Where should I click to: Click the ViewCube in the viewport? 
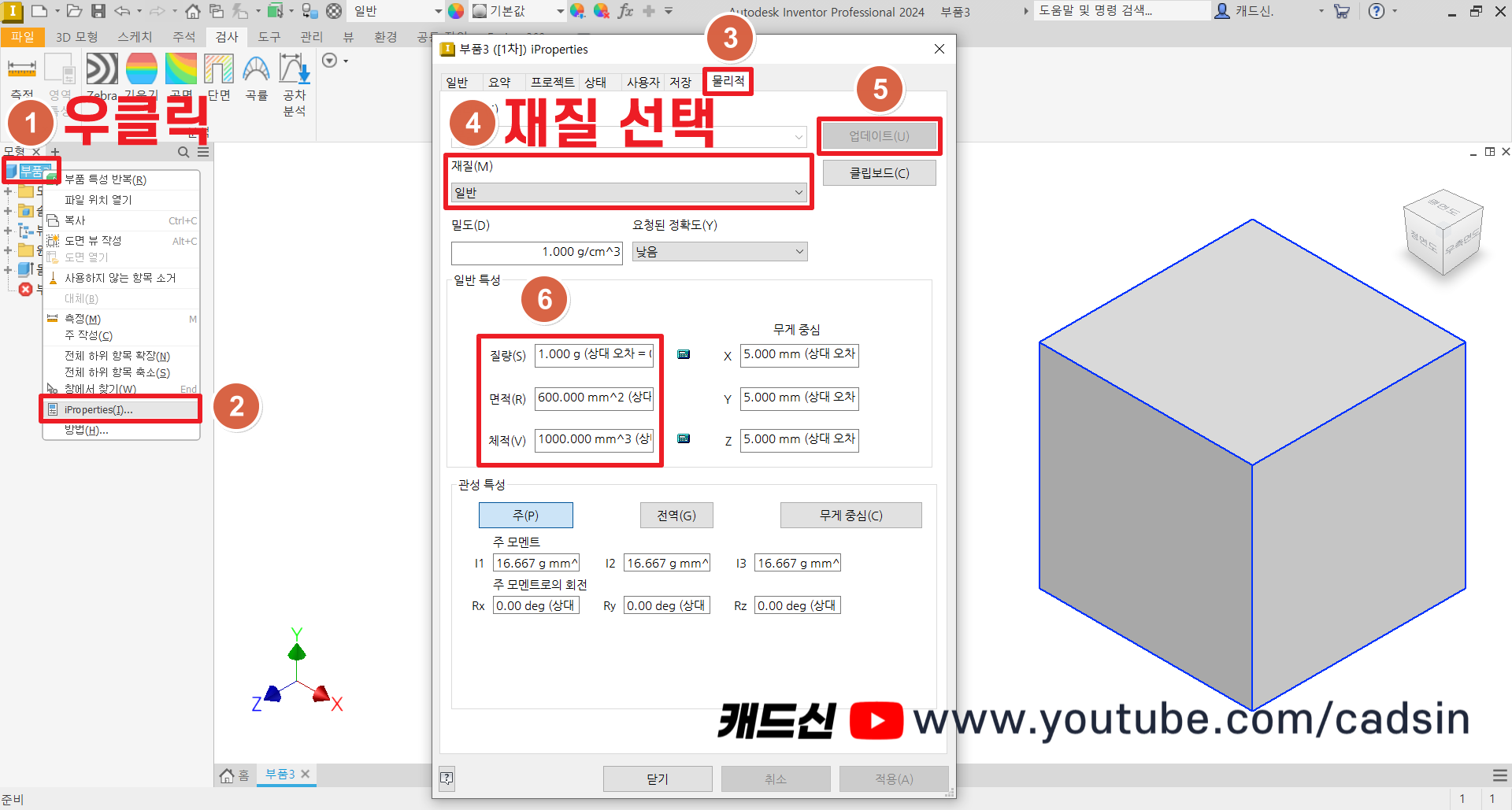pyautogui.click(x=1443, y=232)
